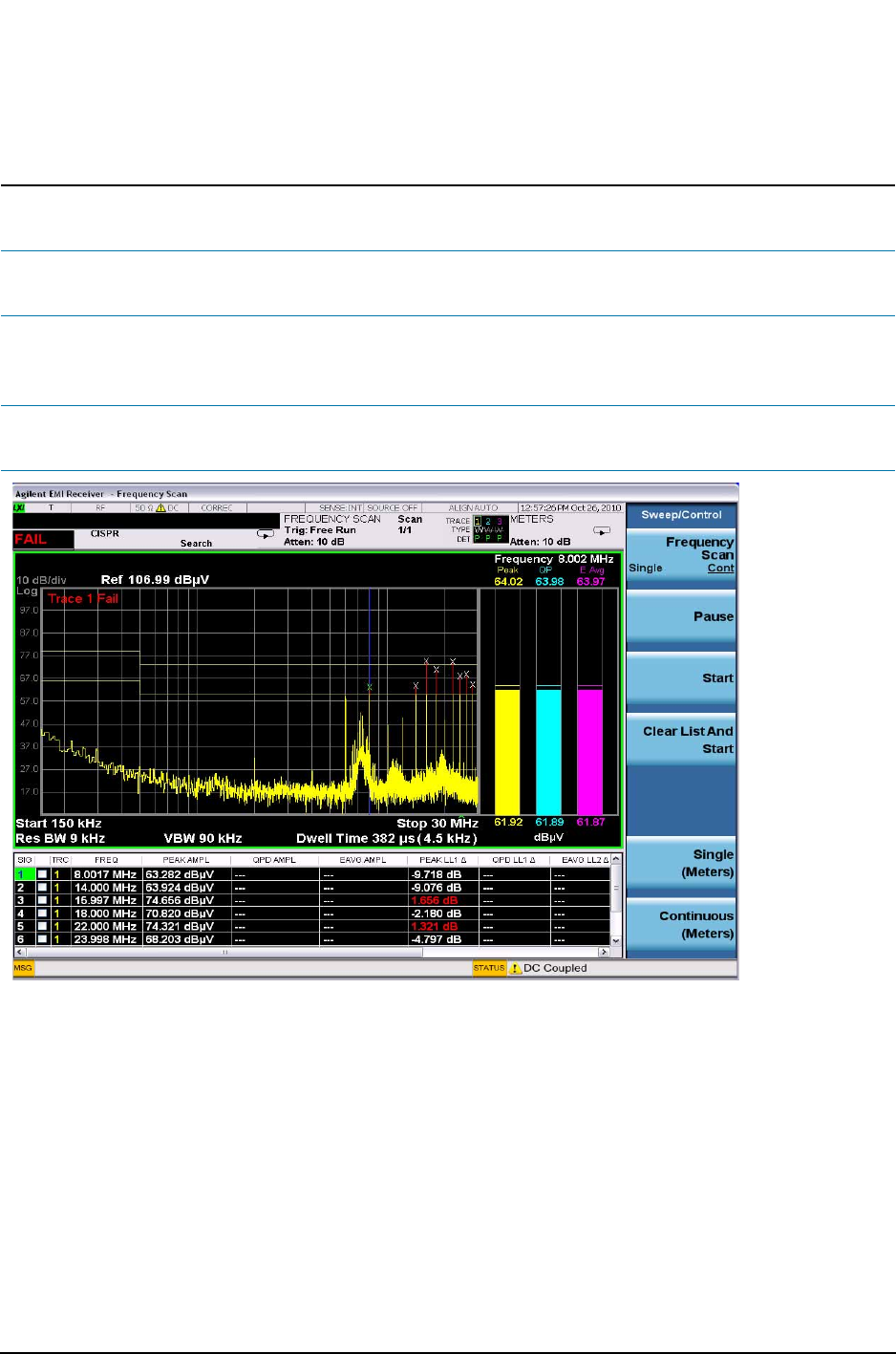Click the Frequency 8.002 MHz meter readout
The width and height of the screenshot is (896, 1354).
[554, 560]
